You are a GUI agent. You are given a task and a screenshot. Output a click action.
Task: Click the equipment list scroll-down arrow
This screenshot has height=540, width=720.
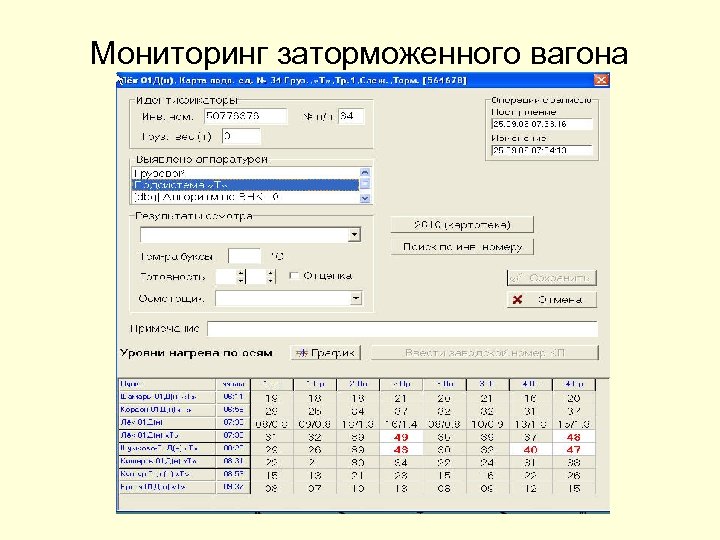tap(365, 198)
